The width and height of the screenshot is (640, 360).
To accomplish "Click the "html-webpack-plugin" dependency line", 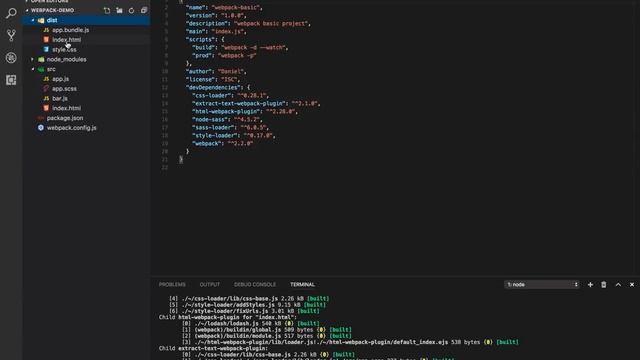I will click(x=245, y=111).
